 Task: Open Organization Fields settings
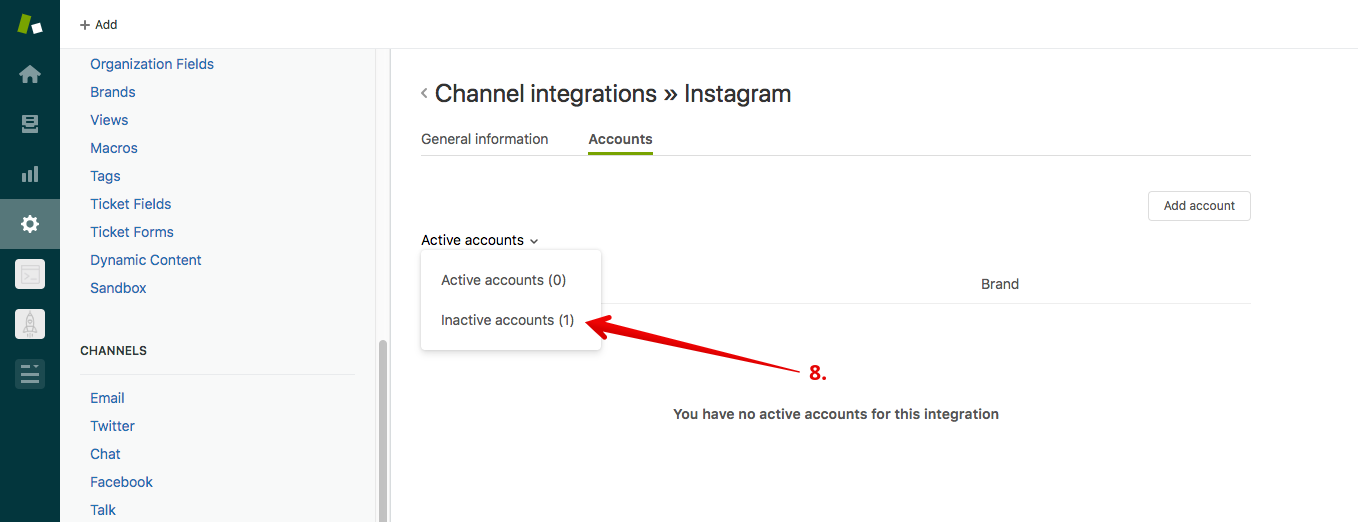(x=152, y=64)
